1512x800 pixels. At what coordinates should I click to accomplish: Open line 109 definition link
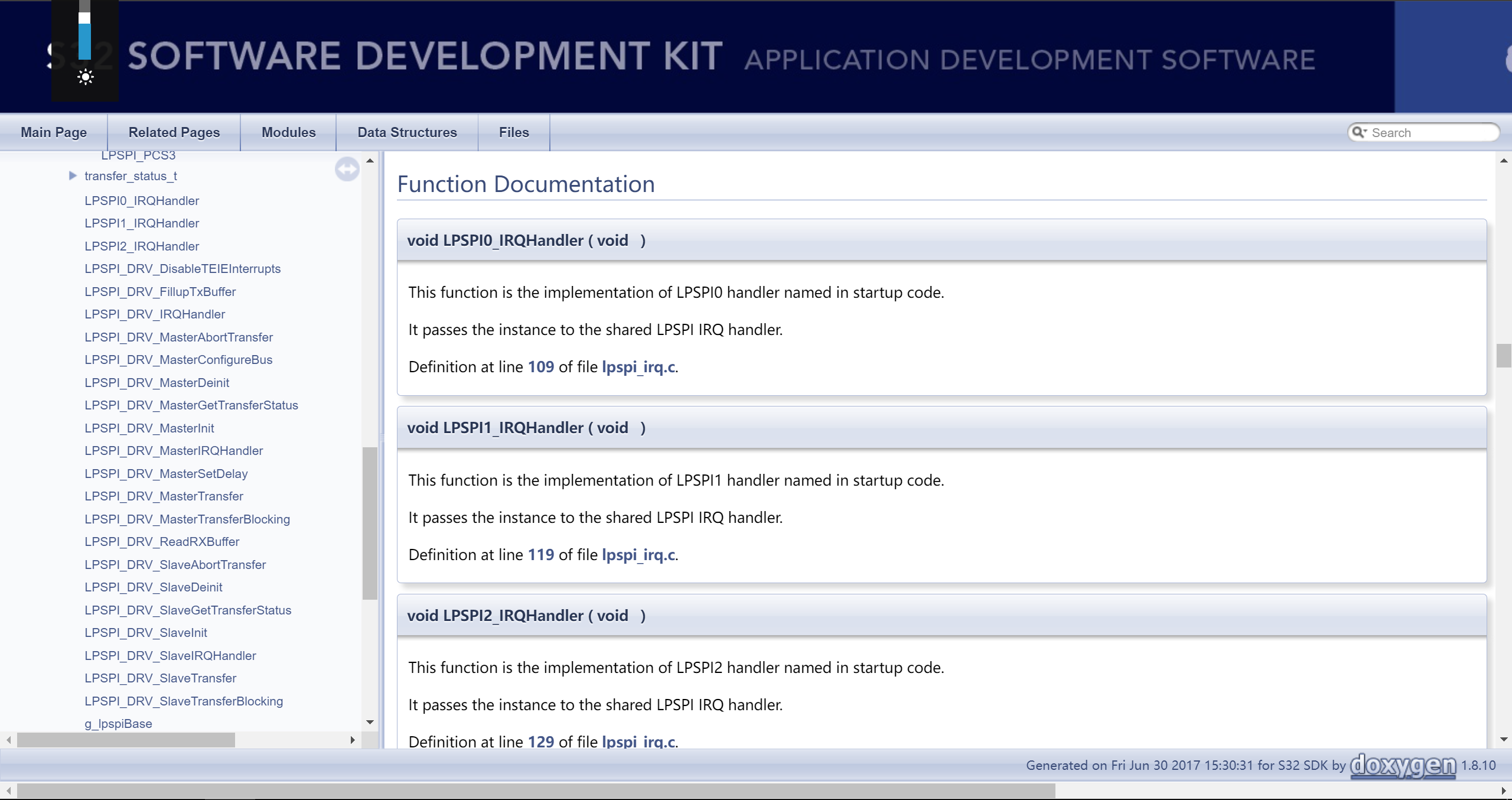pos(540,367)
